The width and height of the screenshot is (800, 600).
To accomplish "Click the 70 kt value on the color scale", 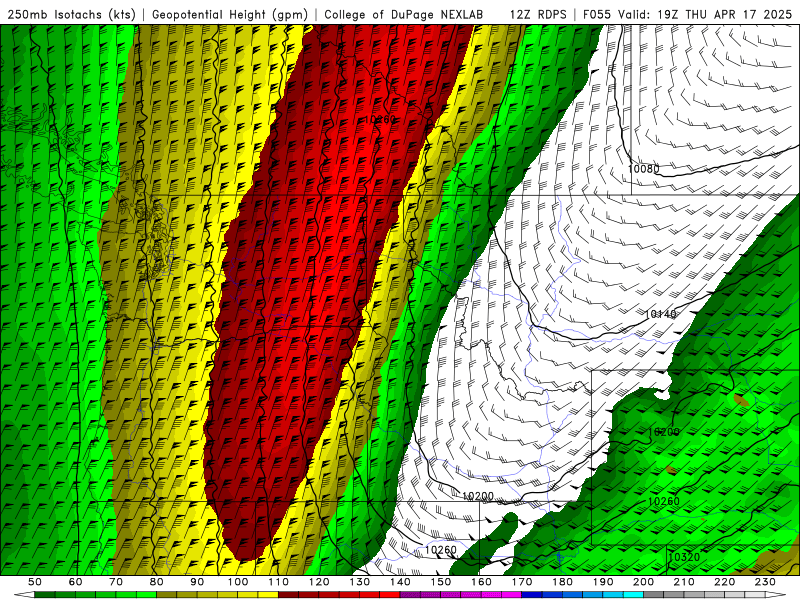I will (x=116, y=582).
